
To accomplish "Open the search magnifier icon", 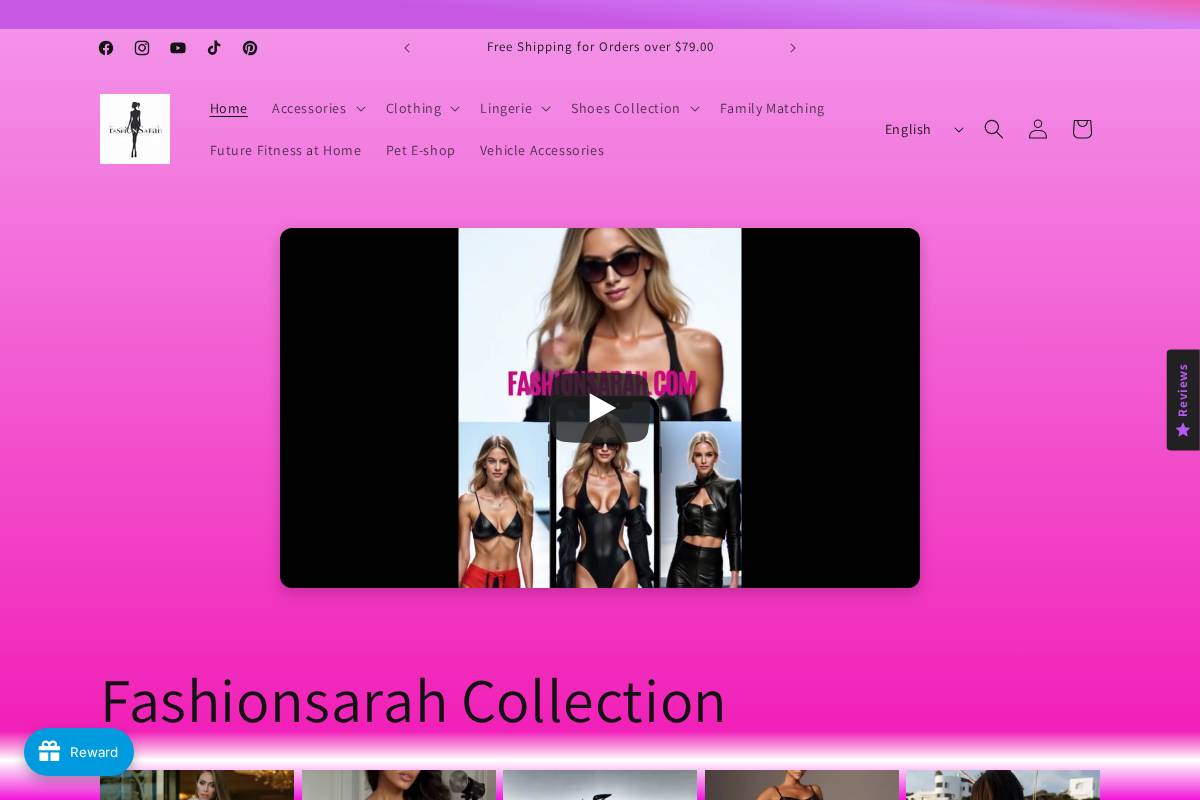I will pos(994,129).
